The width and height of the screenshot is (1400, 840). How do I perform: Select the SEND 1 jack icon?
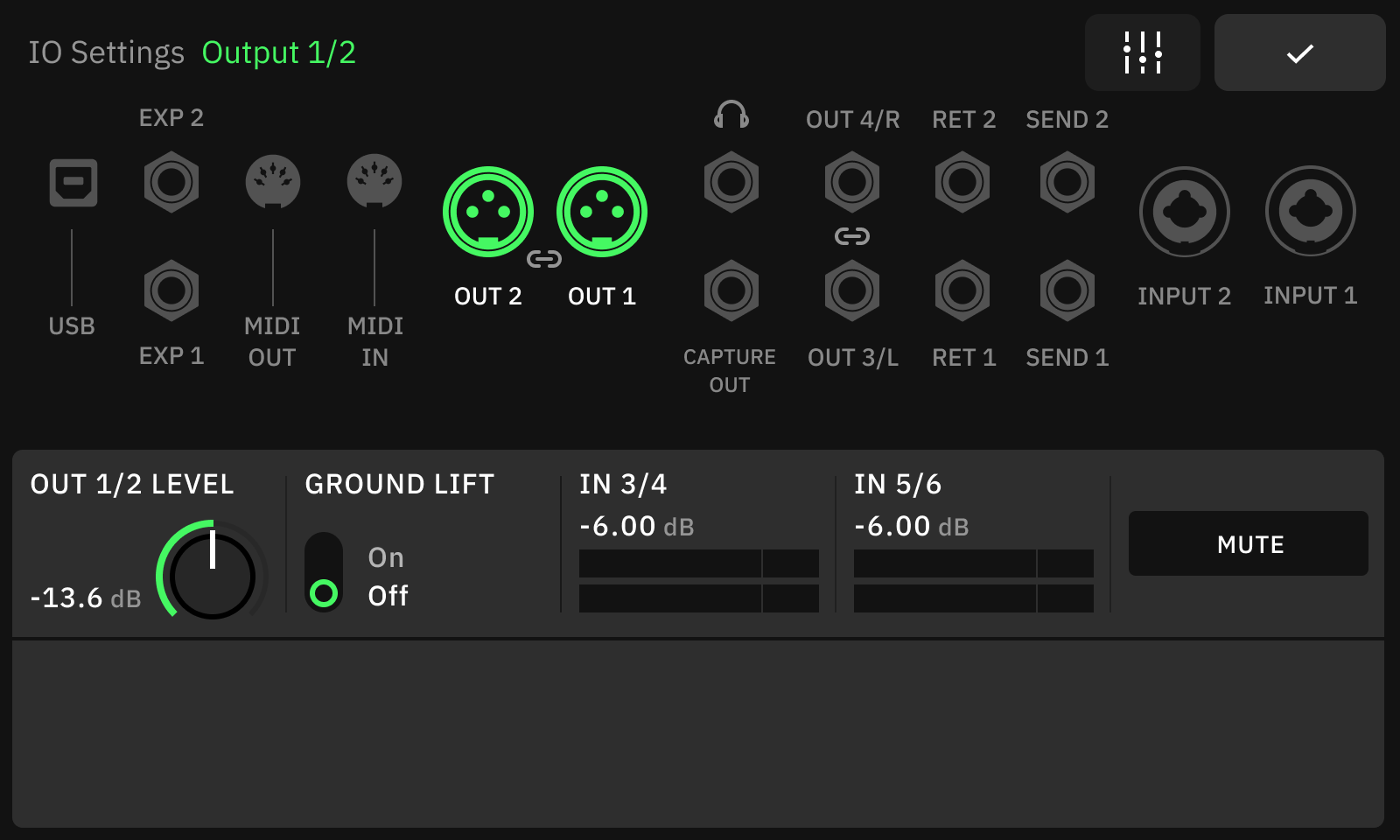point(1066,291)
